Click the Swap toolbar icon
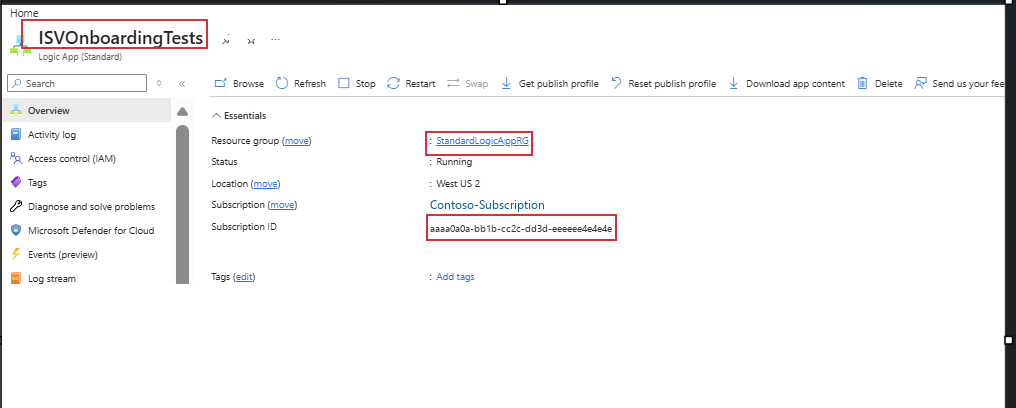The image size is (1016, 408). point(454,84)
